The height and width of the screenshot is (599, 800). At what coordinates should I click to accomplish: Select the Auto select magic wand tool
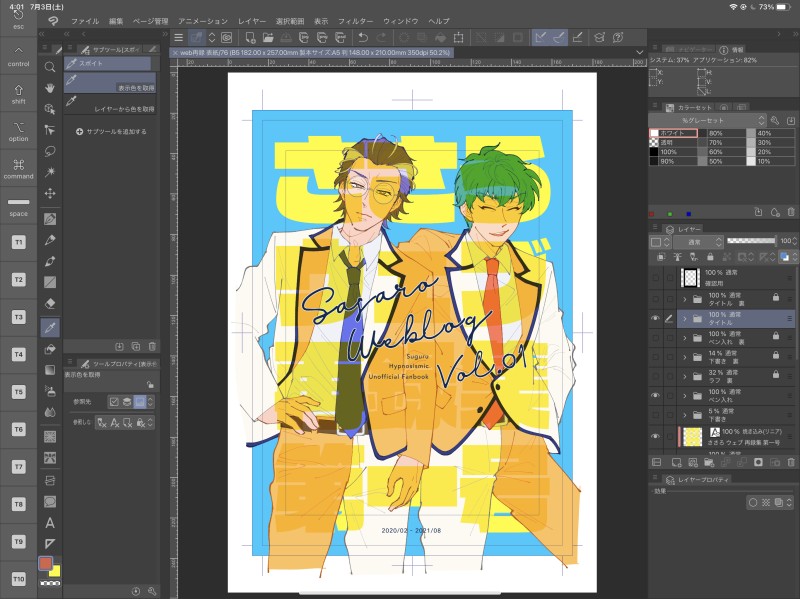tap(49, 172)
